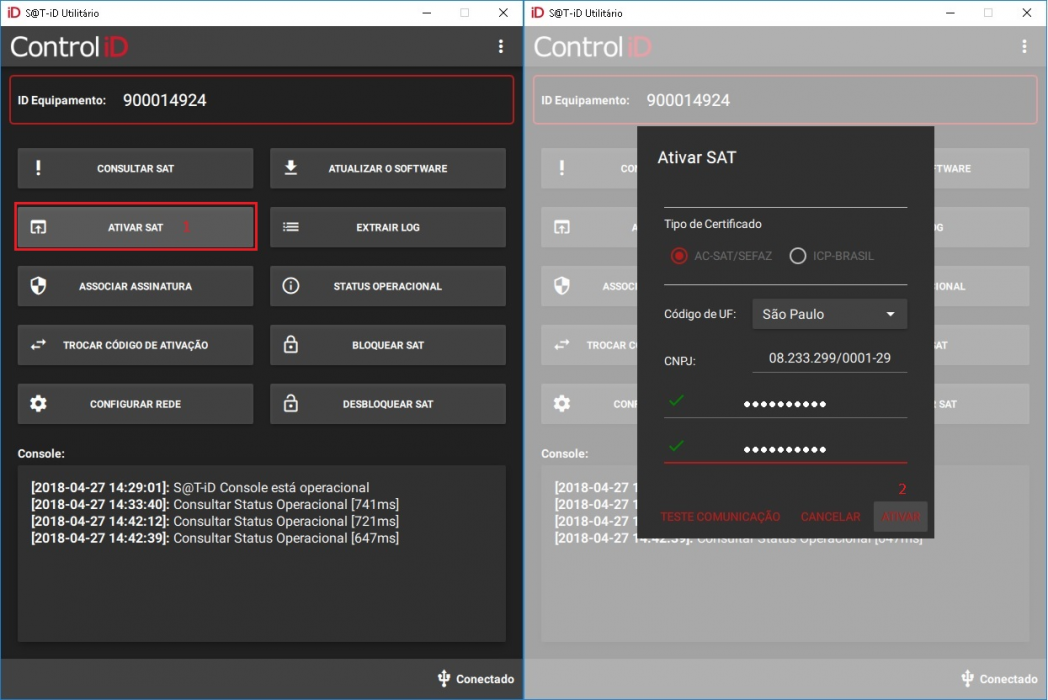Click the CNPJ input field
1048x700 pixels.
click(829, 358)
